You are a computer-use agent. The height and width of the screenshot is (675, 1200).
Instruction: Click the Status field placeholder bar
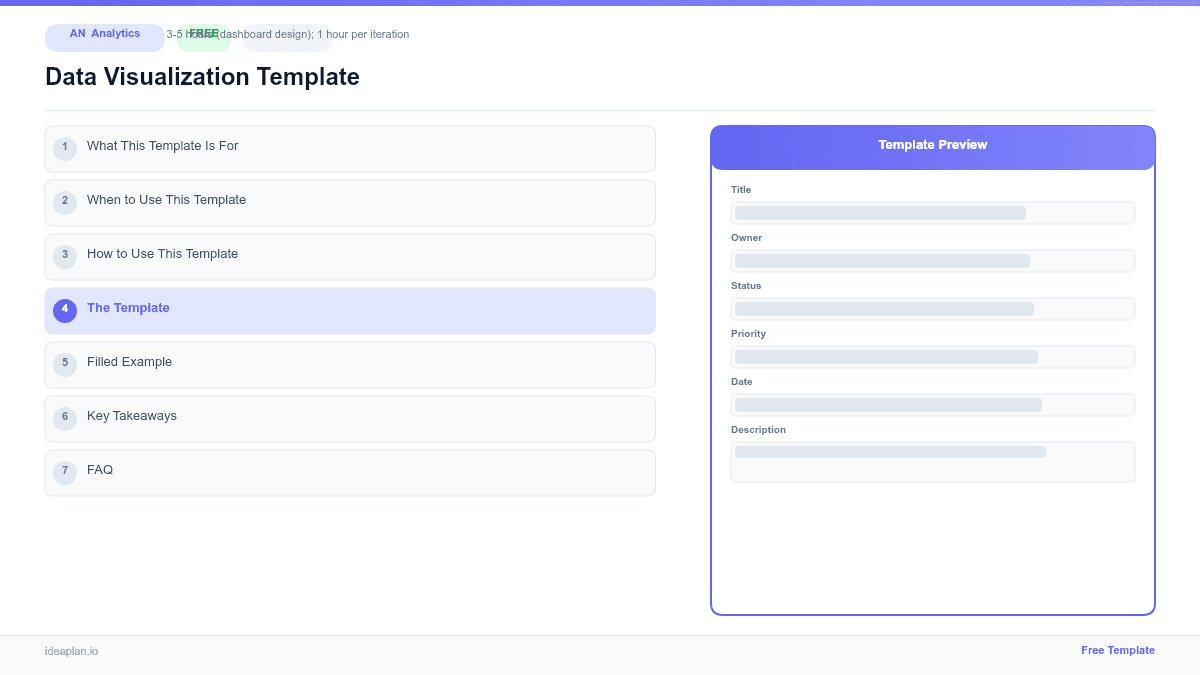pos(932,309)
